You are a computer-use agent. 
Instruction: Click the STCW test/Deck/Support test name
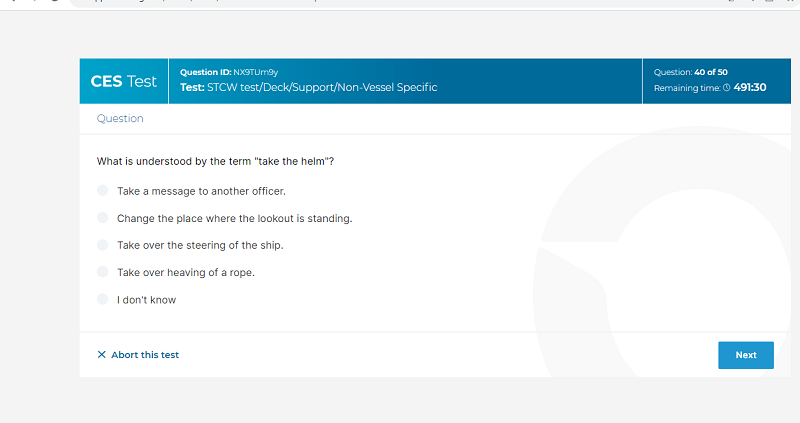(320, 88)
